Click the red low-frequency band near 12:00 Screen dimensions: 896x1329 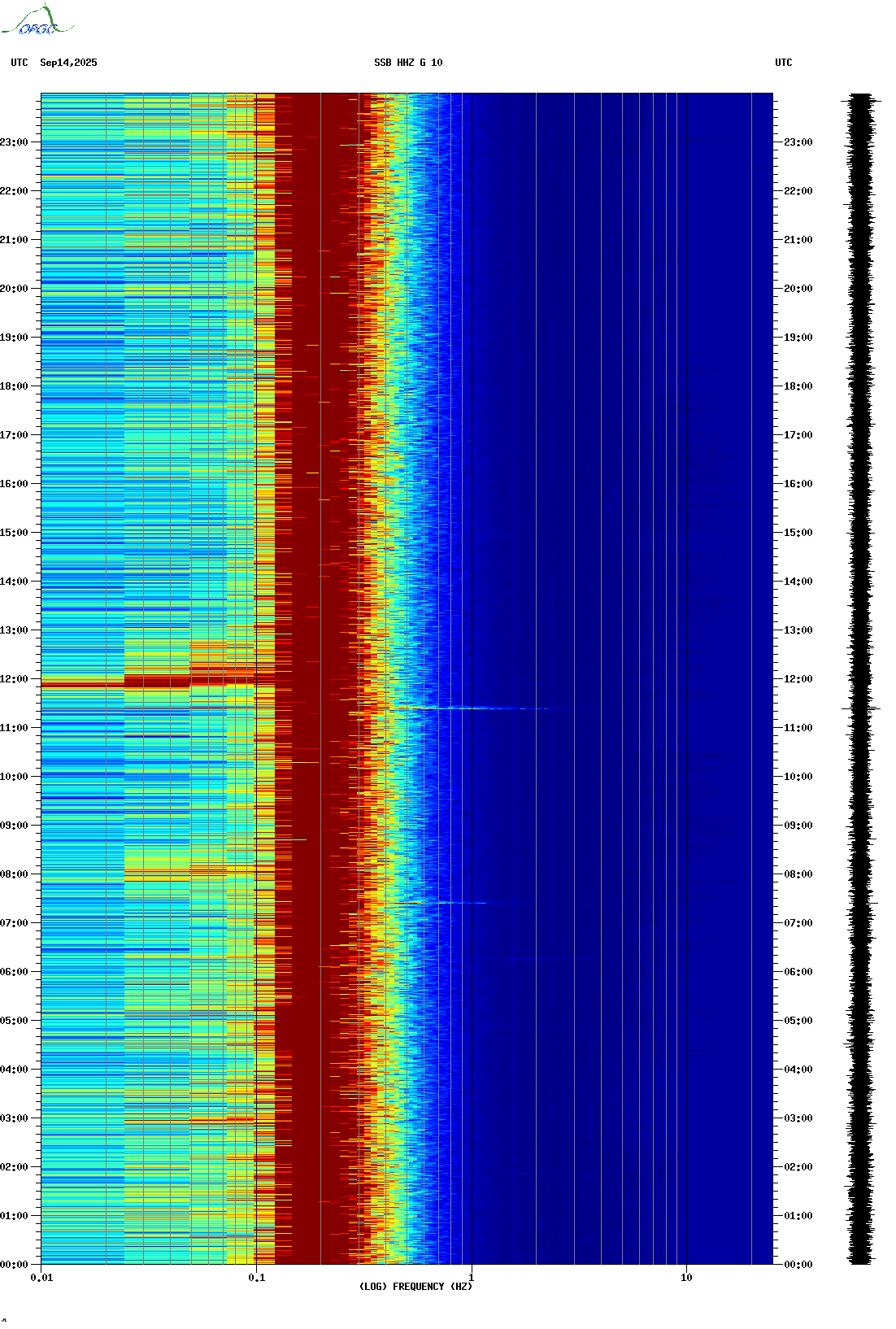click(x=159, y=682)
